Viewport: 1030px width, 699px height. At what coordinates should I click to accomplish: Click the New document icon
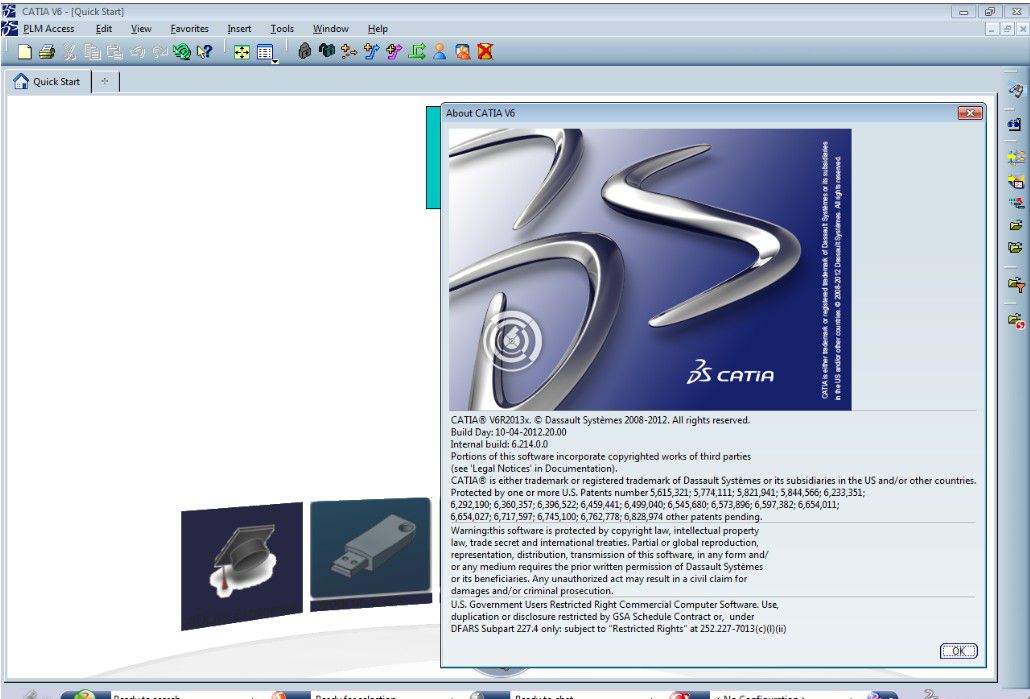click(24, 52)
